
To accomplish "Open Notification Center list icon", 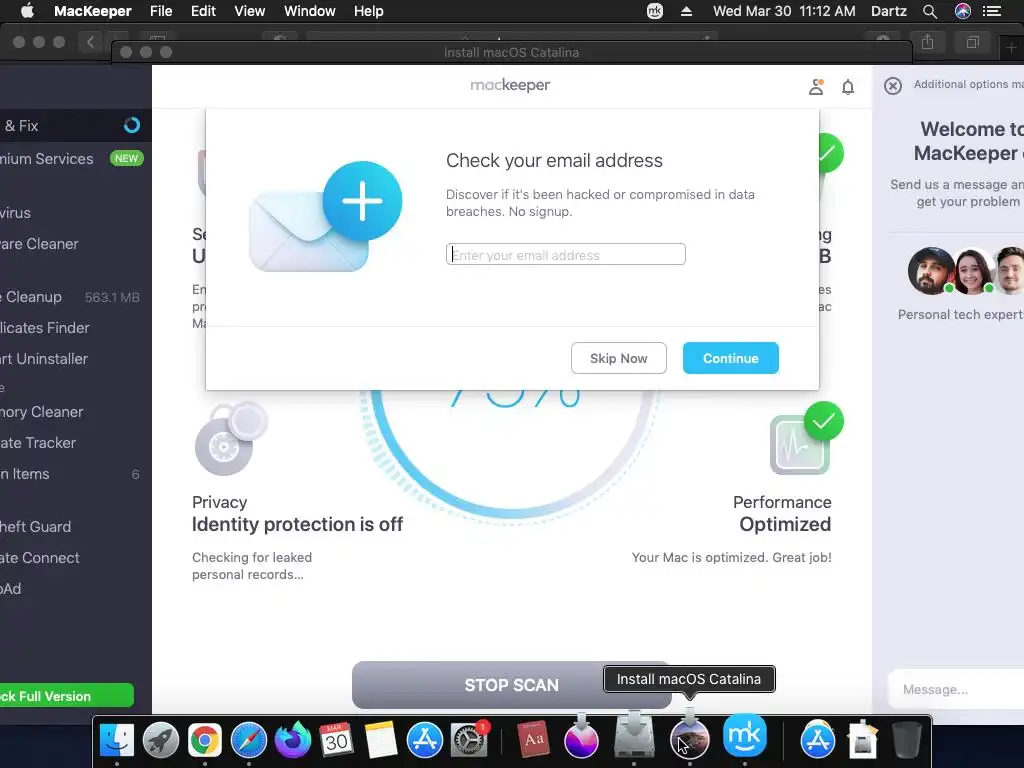I will tap(992, 11).
